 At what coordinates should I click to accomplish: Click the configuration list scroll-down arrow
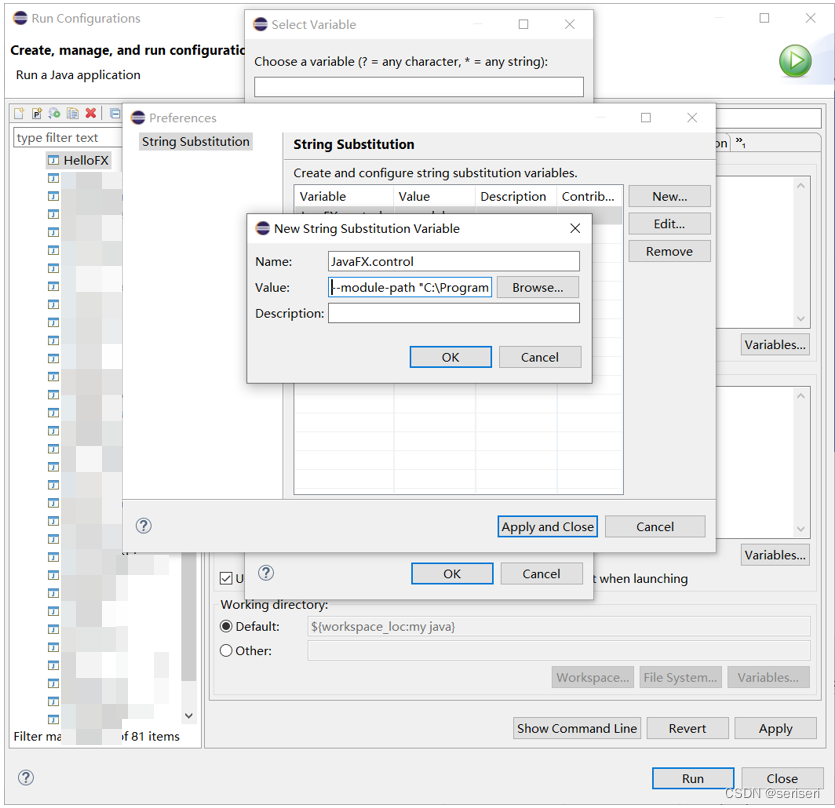pos(189,715)
